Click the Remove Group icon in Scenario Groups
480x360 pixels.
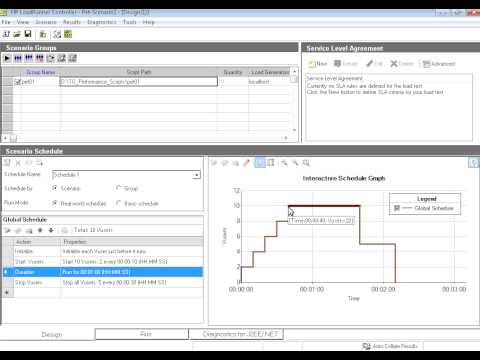coord(40,59)
